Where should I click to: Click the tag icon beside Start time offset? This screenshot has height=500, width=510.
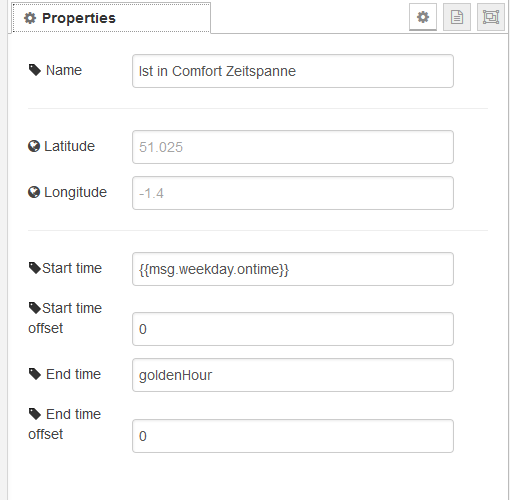tap(35, 308)
